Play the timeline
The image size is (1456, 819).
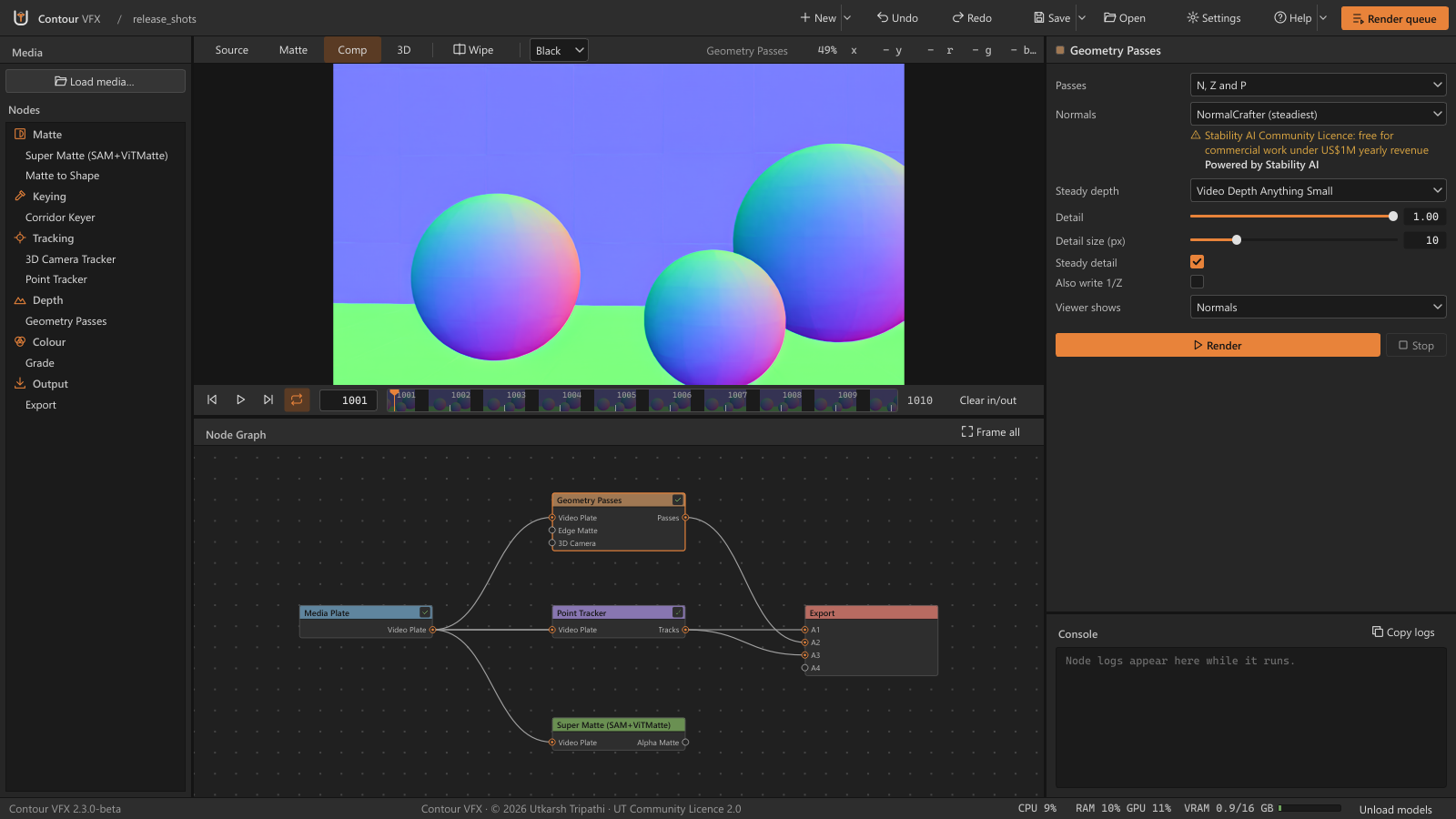tap(240, 399)
